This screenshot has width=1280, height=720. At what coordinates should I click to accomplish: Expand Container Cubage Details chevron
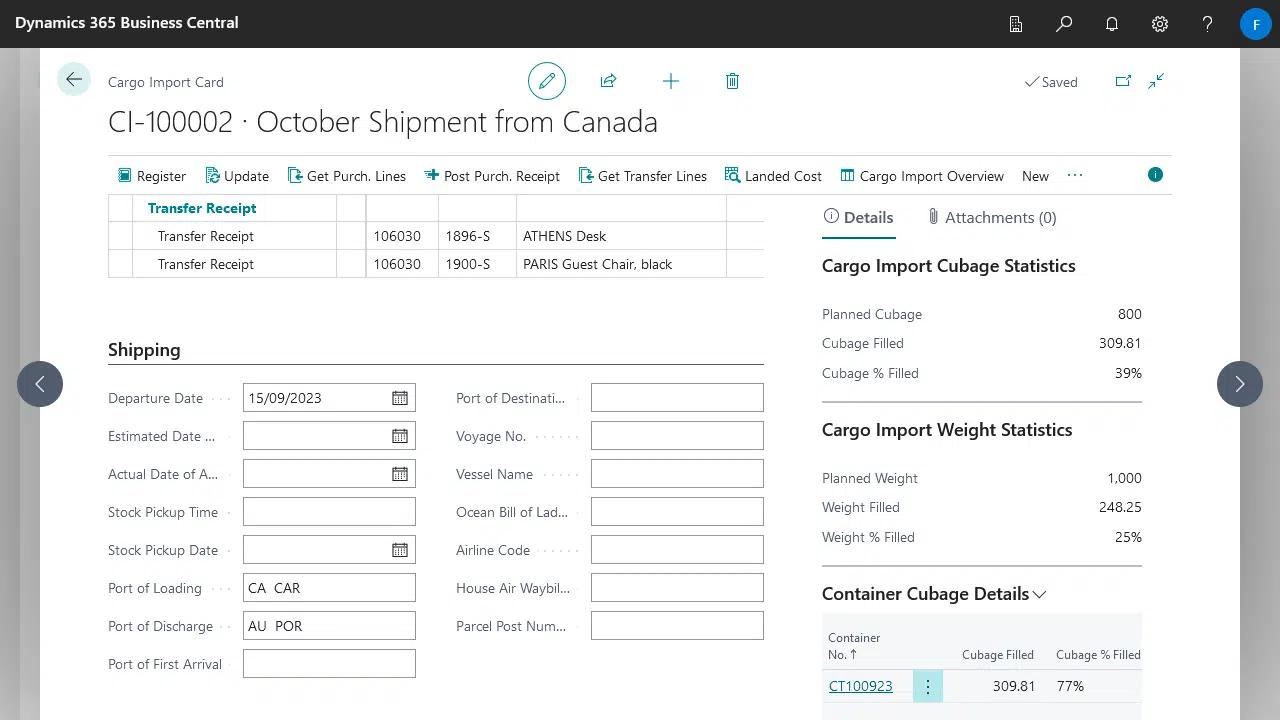pyautogui.click(x=1040, y=594)
